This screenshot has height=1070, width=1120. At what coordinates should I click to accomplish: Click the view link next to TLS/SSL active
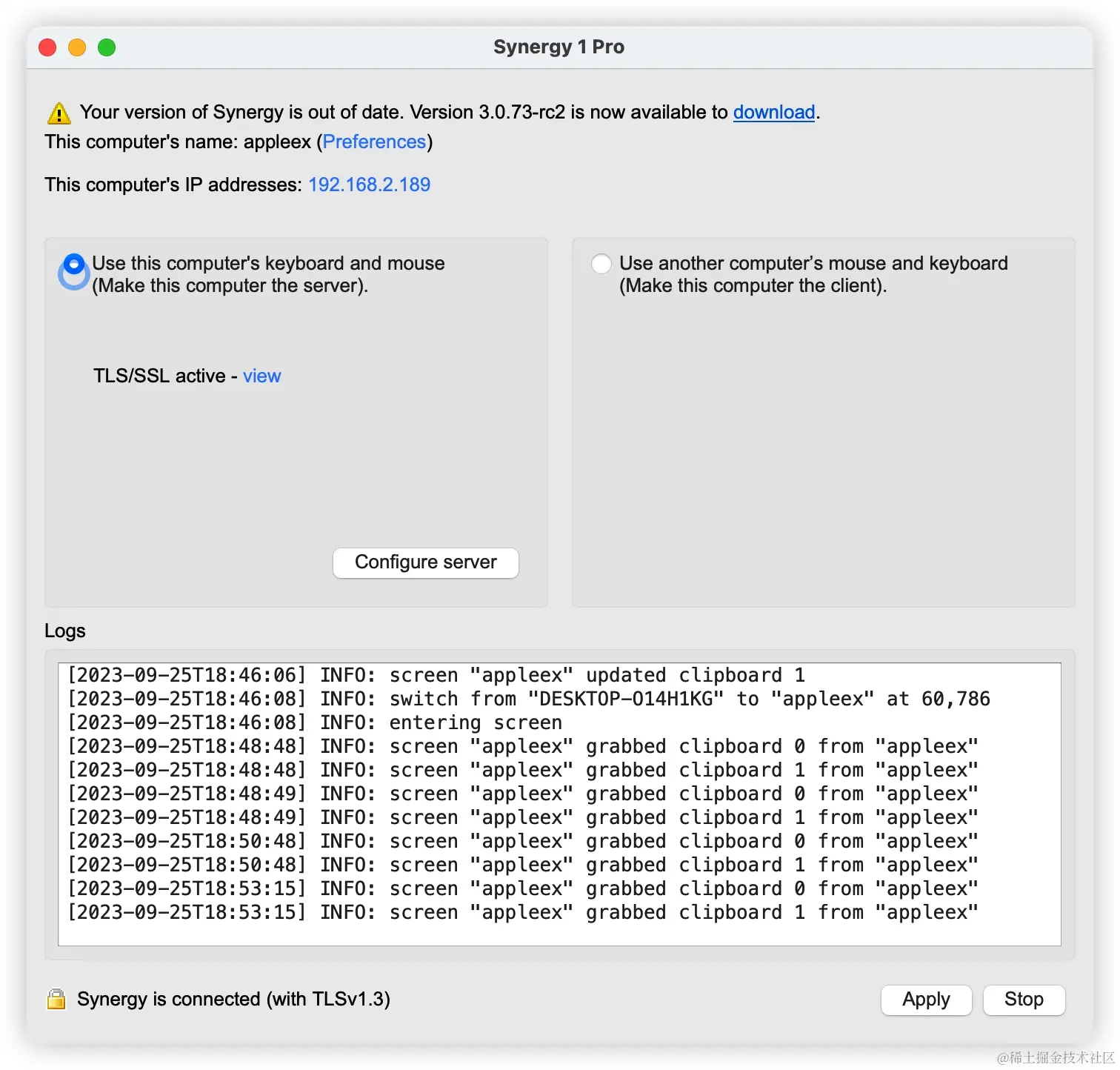pyautogui.click(x=261, y=376)
